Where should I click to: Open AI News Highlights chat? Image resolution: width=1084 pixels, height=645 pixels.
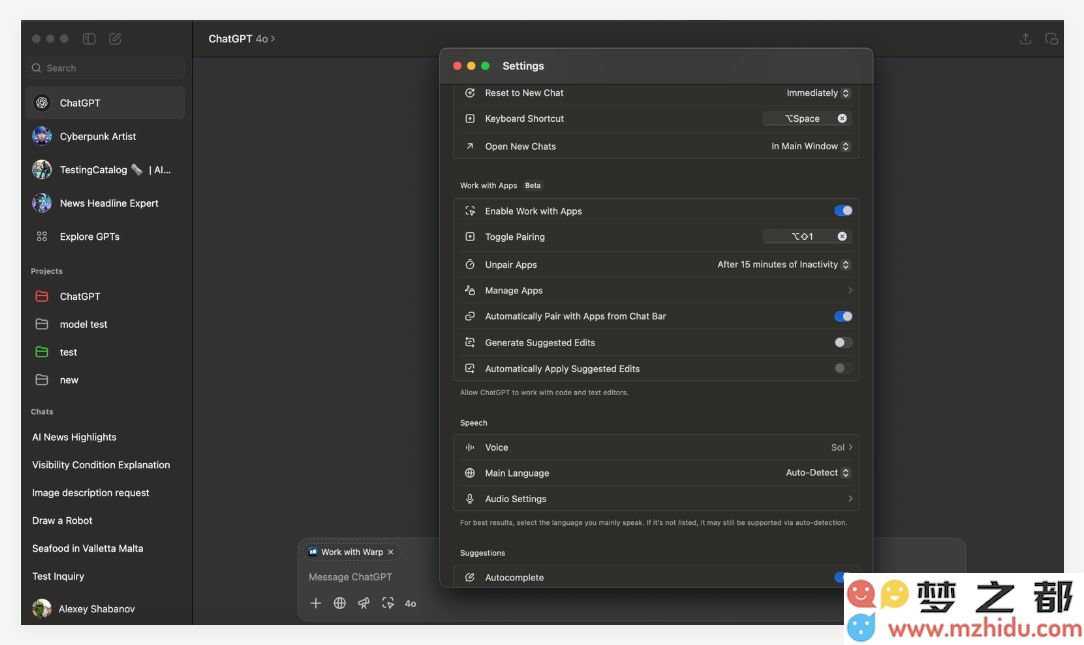pyautogui.click(x=74, y=437)
